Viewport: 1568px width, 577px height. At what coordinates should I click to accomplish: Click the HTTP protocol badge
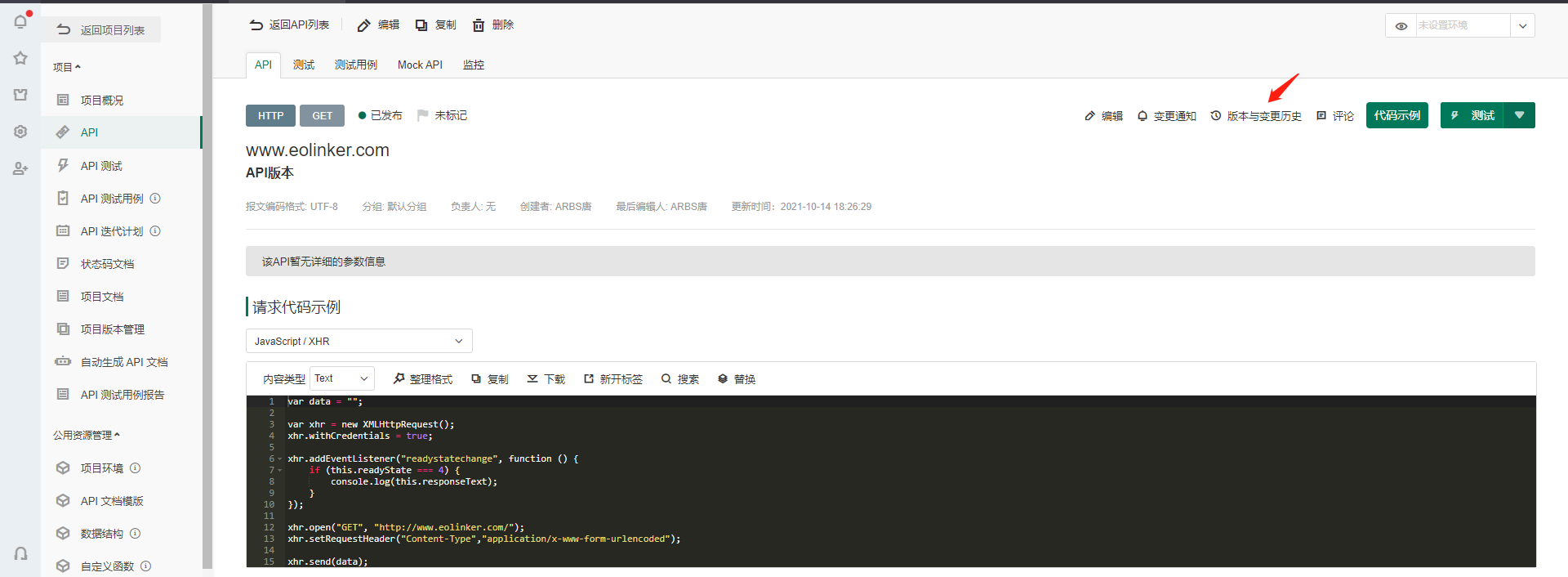270,116
